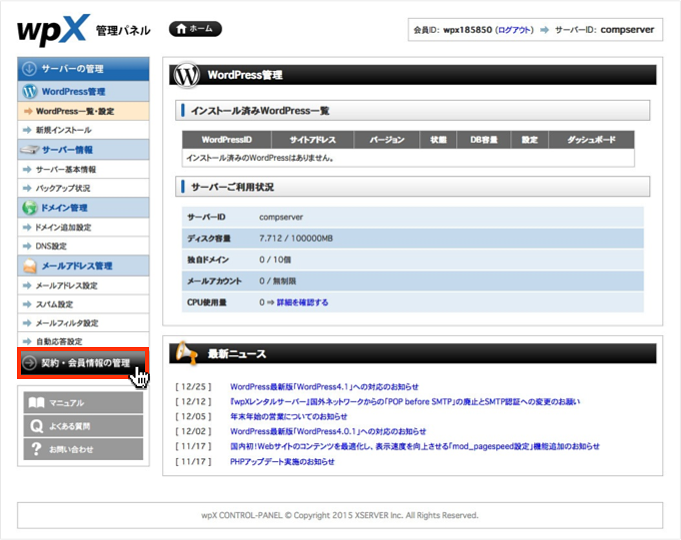Open メールアドレス設定 menu item
This screenshot has width=681, height=540.
[x=83, y=285]
